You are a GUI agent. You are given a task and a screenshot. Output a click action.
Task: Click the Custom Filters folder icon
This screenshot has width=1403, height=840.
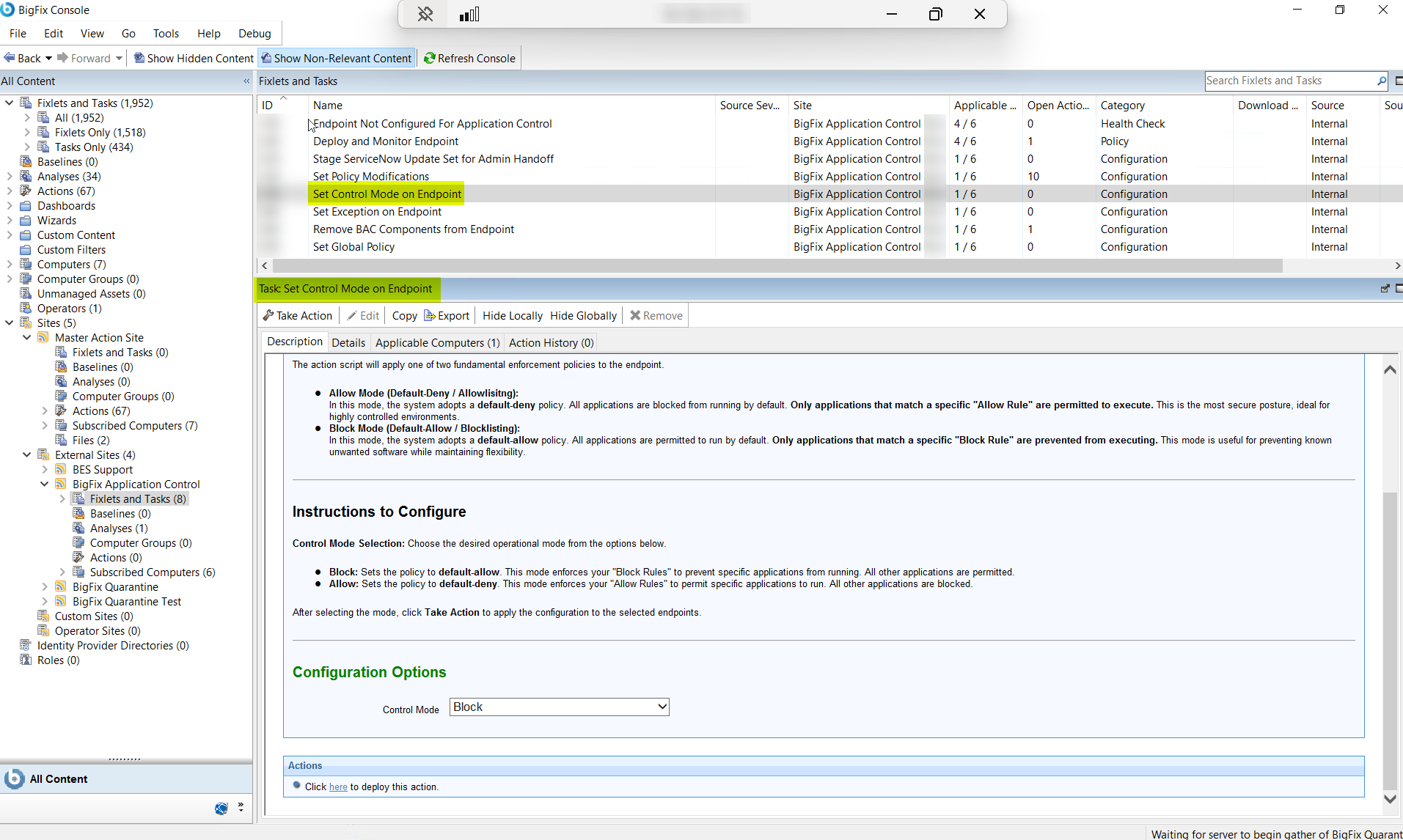click(26, 250)
